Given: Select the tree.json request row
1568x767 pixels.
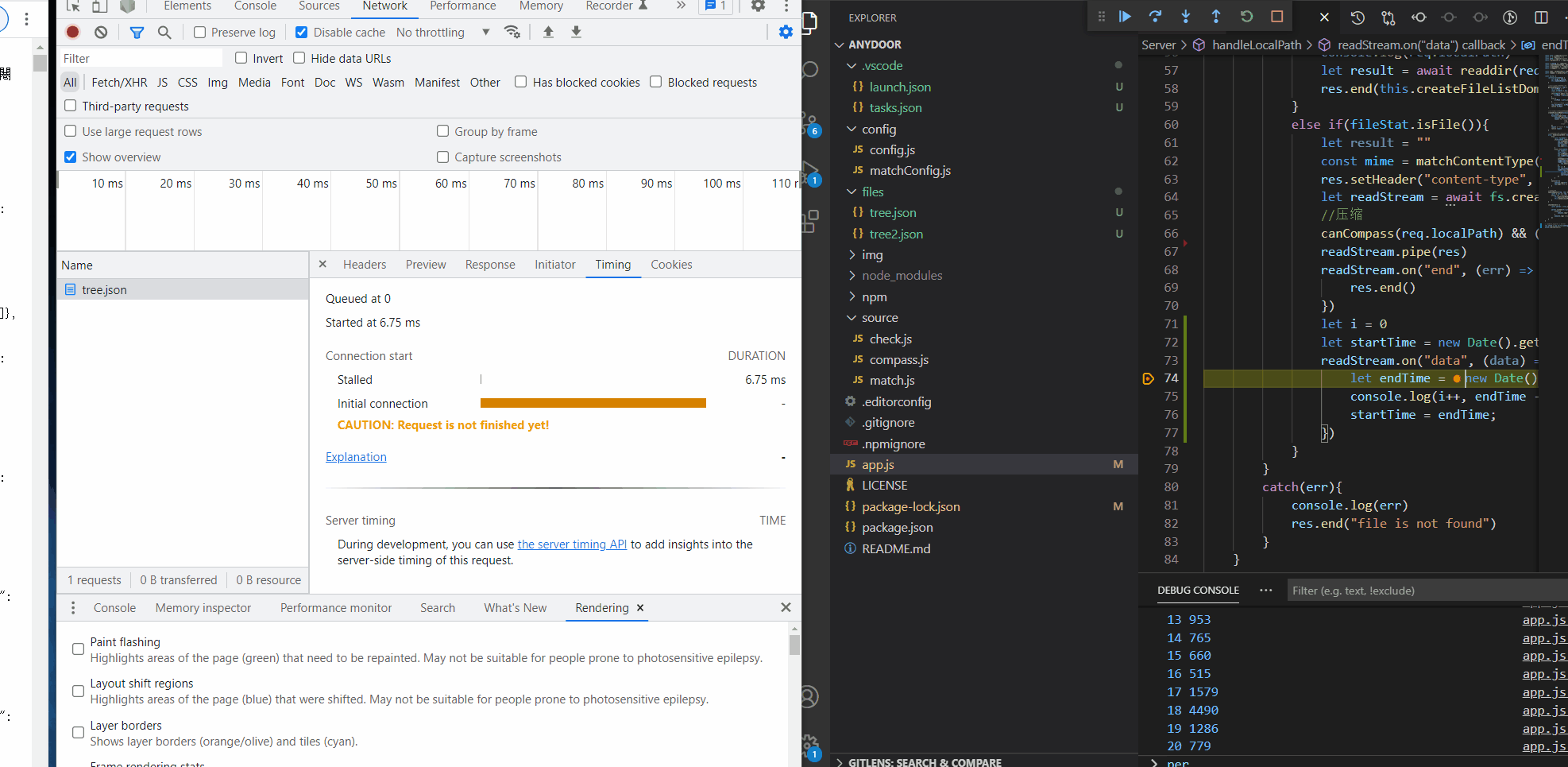Looking at the screenshot, I should [183, 289].
